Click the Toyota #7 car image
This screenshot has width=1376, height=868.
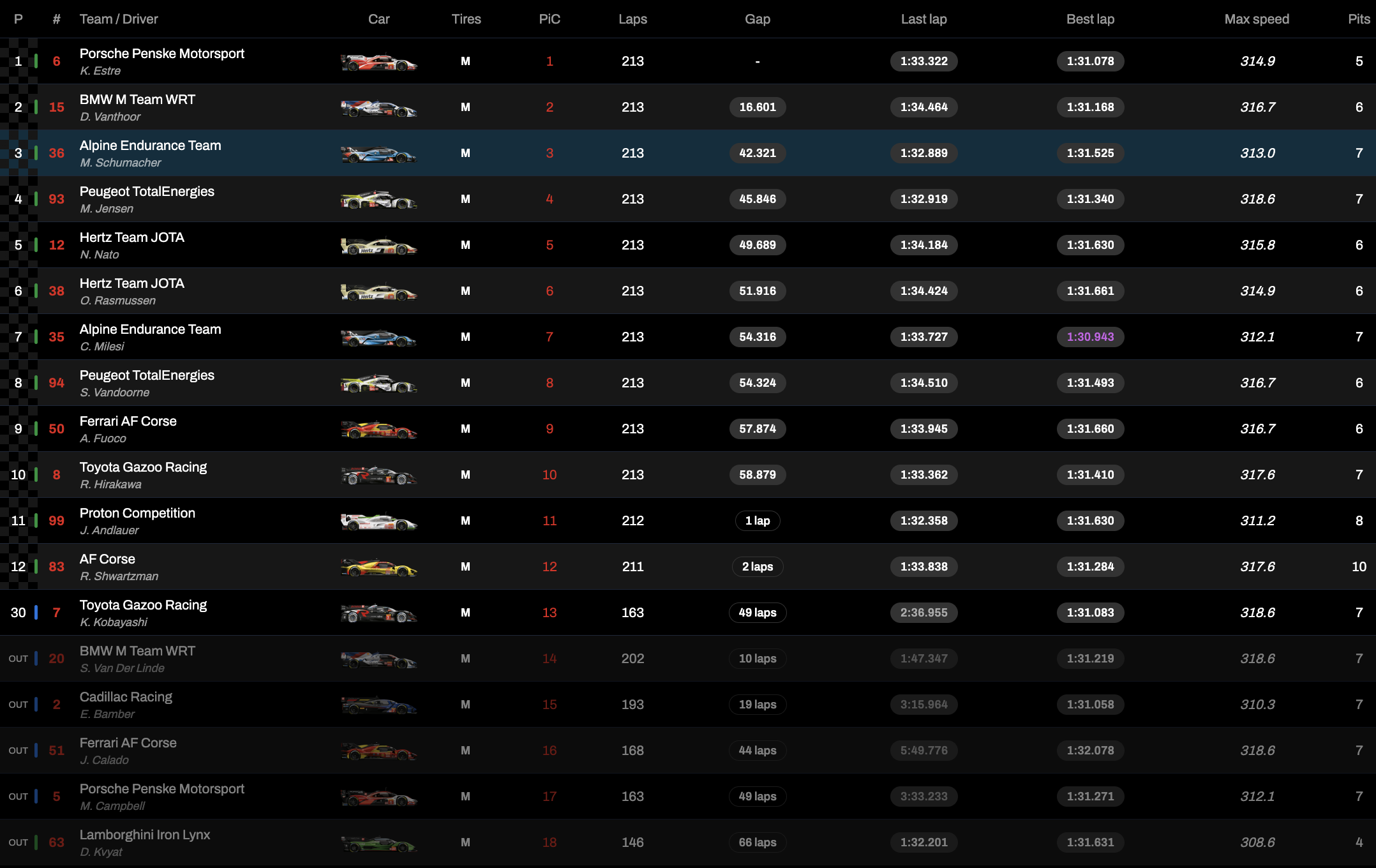pos(379,613)
